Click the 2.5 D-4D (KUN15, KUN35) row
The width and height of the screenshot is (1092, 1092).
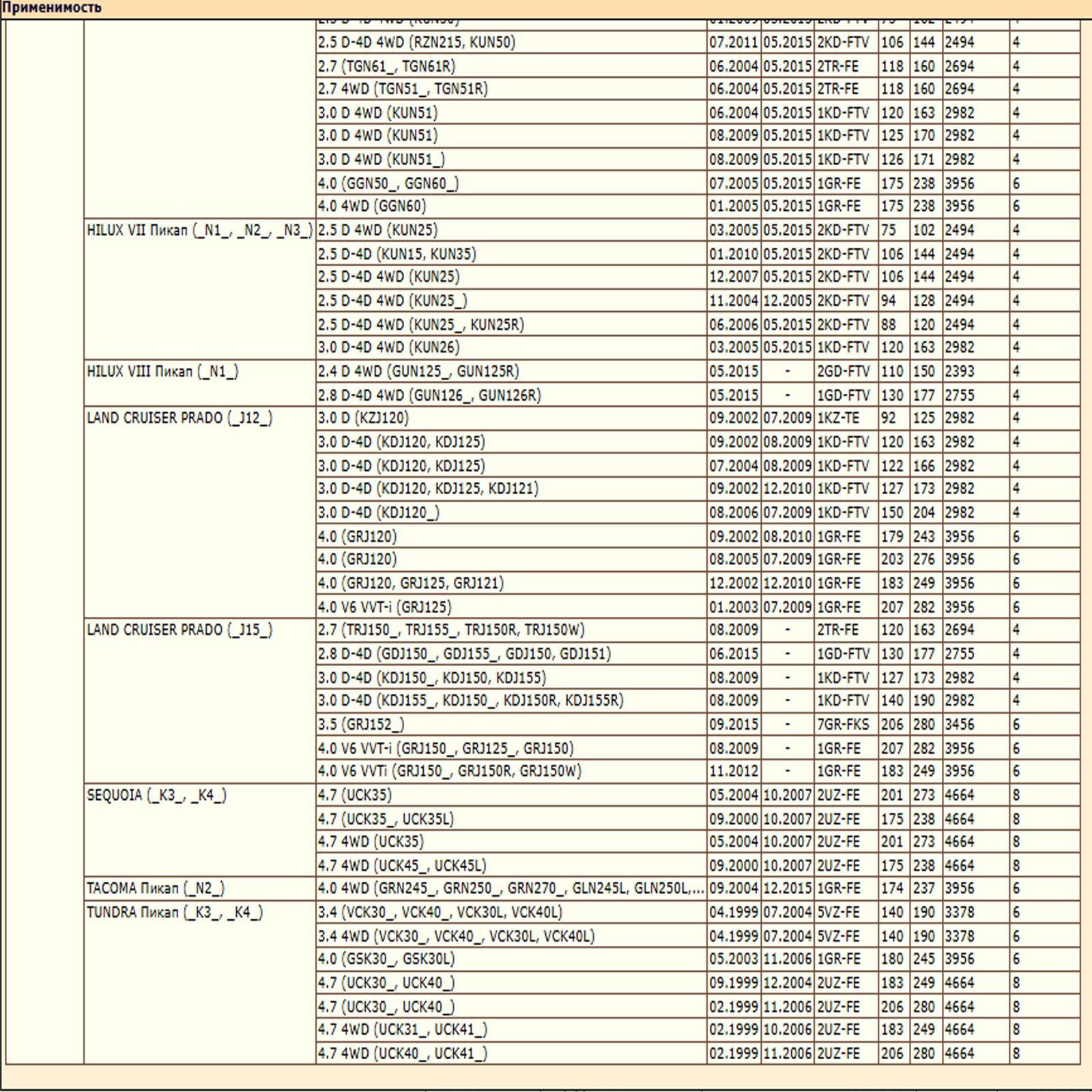[x=397, y=255]
